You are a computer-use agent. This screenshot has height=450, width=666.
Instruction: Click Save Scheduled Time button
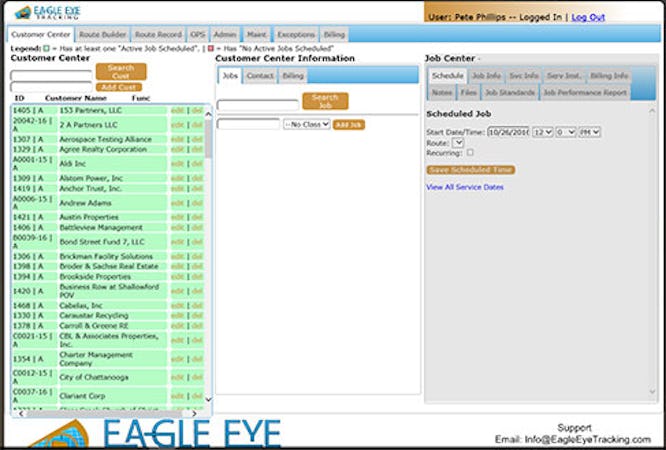[x=471, y=170]
